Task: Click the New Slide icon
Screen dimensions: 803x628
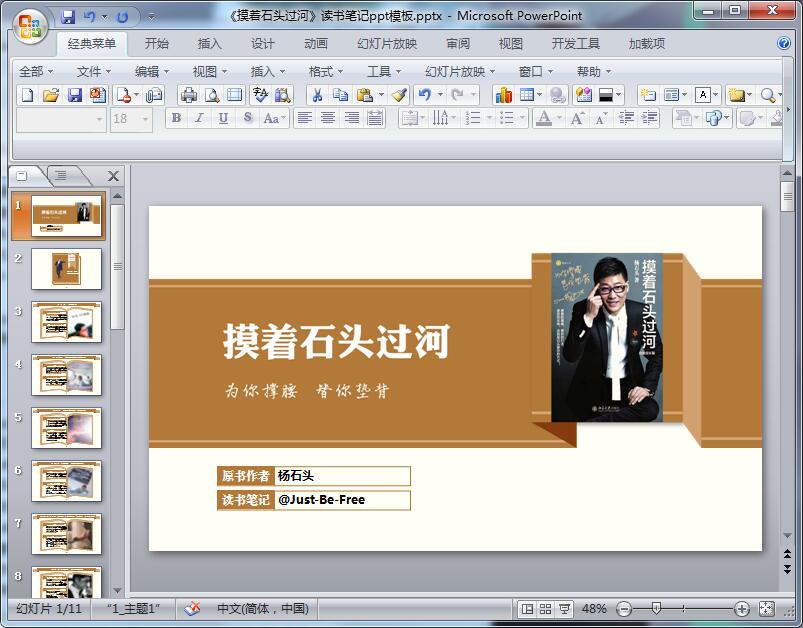Action: coord(648,95)
